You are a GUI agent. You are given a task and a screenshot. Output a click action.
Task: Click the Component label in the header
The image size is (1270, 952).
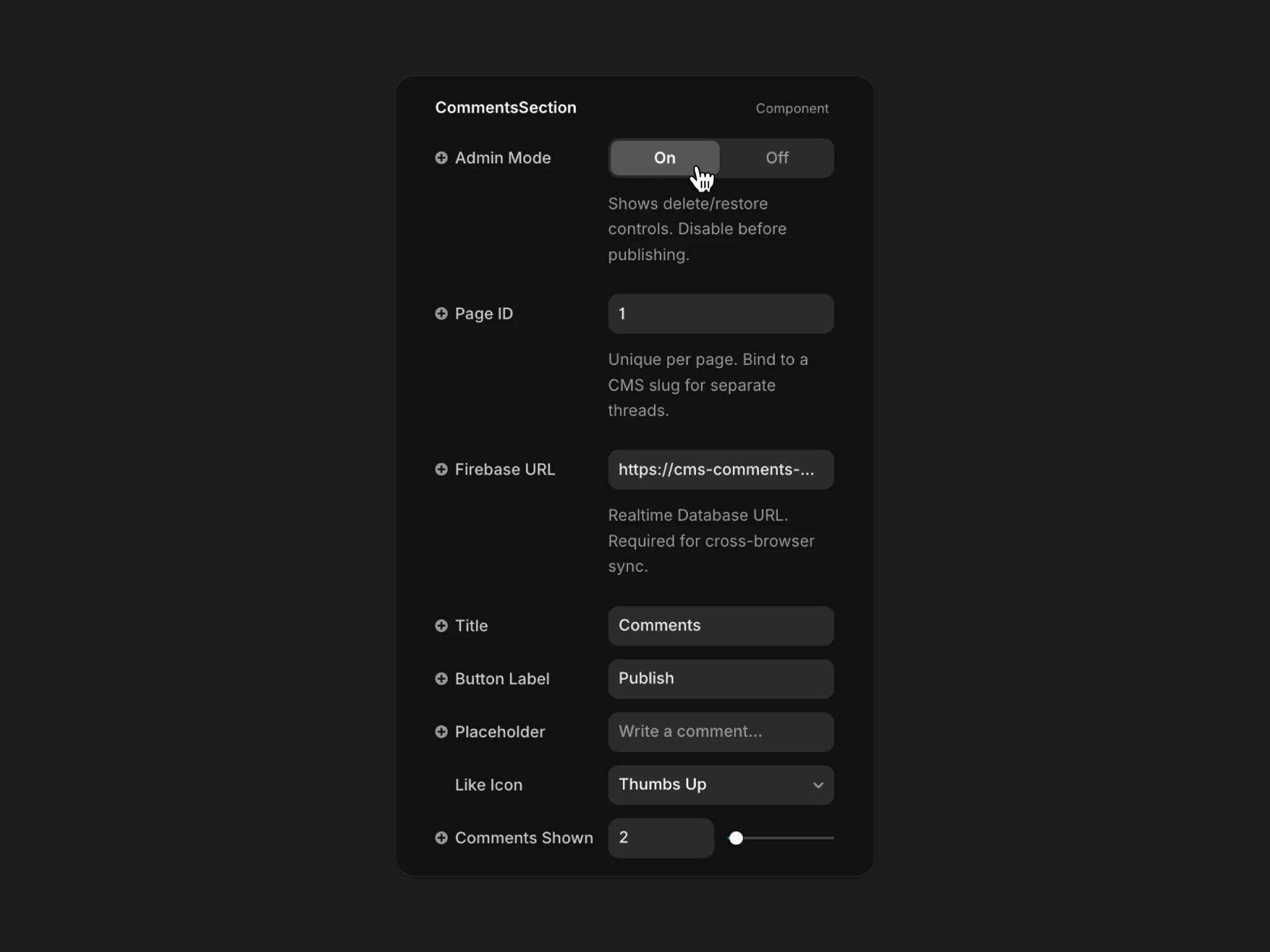(792, 108)
